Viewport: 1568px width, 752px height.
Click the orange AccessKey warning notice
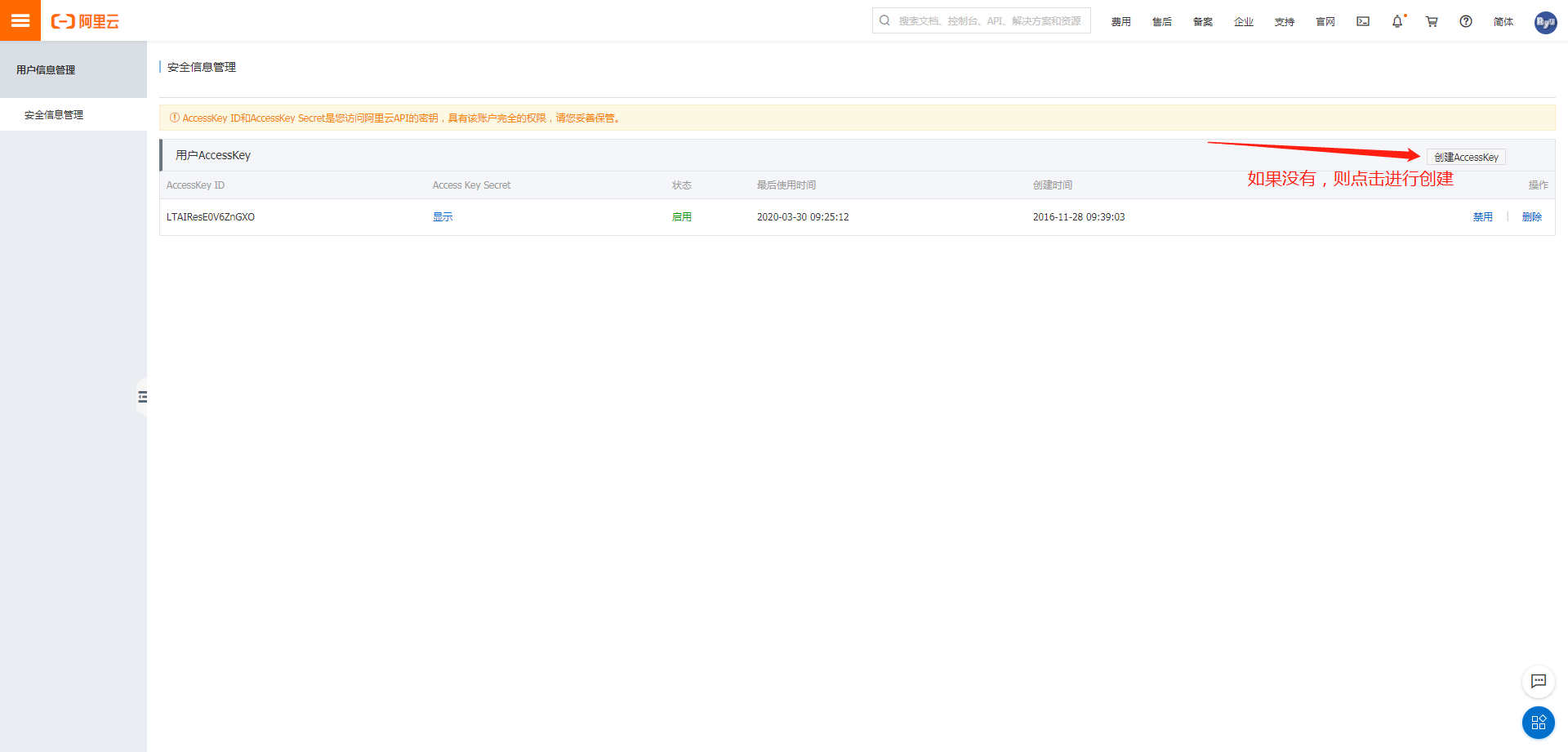pyautogui.click(x=857, y=118)
